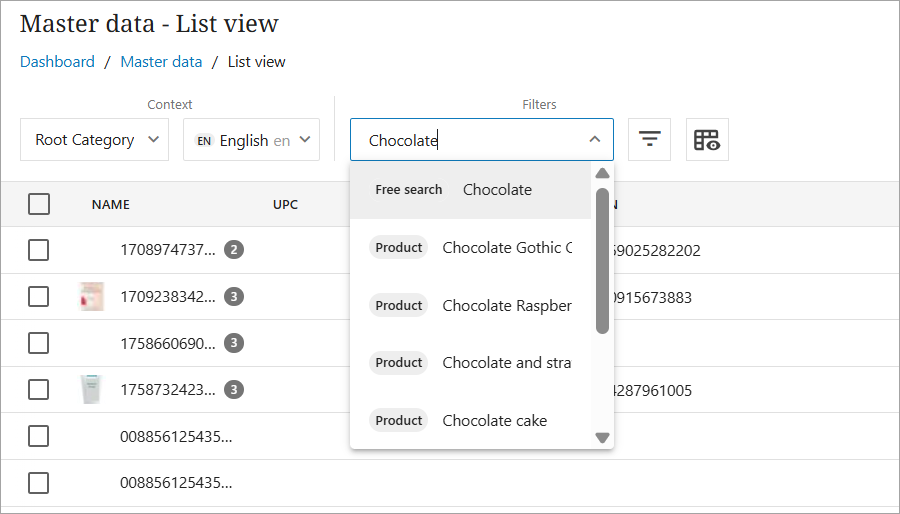Collapse the Filters search suggestion list
Image resolution: width=900 pixels, height=514 pixels.
(x=594, y=140)
